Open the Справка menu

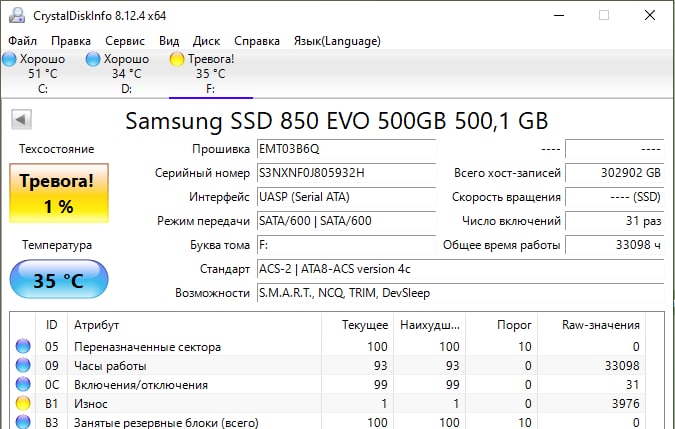pyautogui.click(x=257, y=41)
